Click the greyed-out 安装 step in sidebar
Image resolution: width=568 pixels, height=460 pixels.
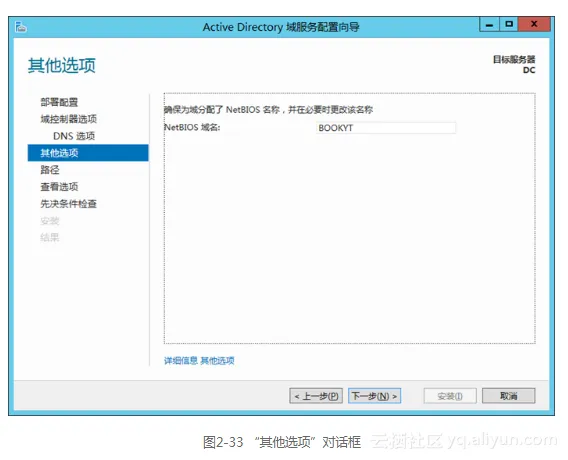(50, 221)
